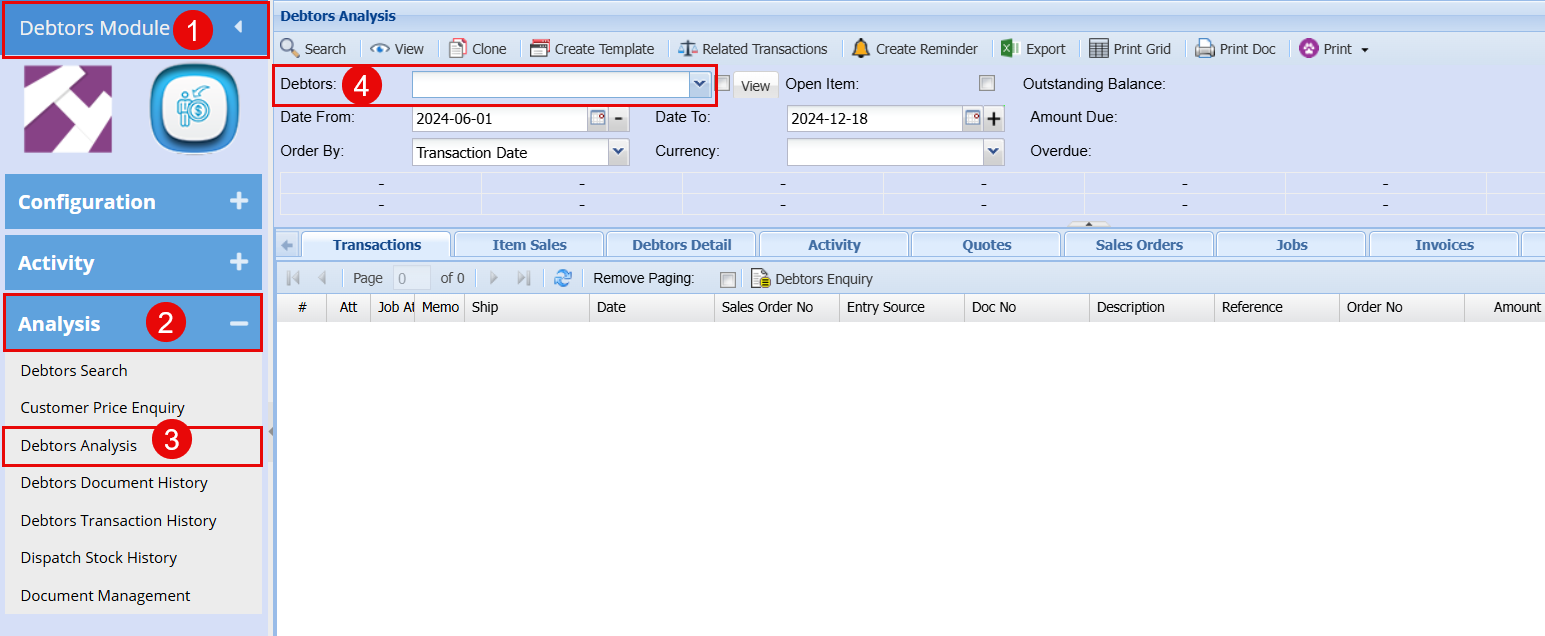Screen dimensions: 1545x636
Task: Click the Date From input field
Action: [x=499, y=118]
